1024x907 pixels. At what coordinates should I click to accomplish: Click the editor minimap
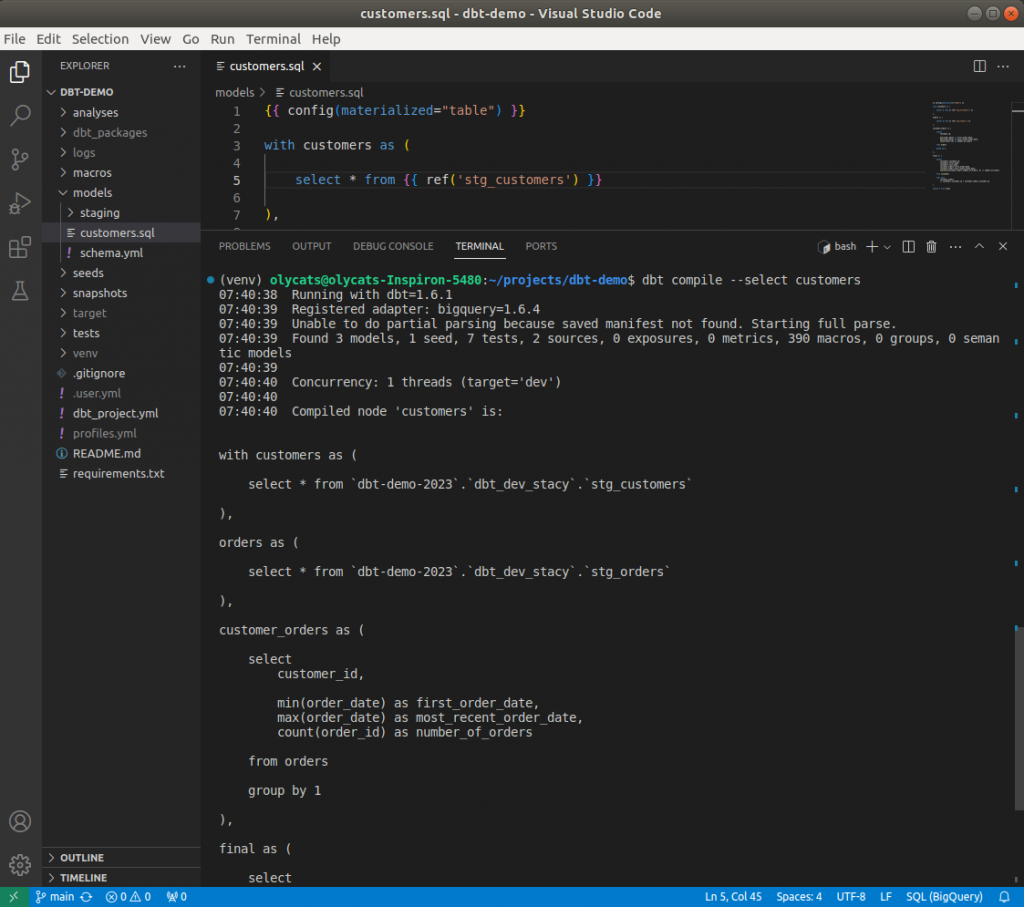point(969,145)
